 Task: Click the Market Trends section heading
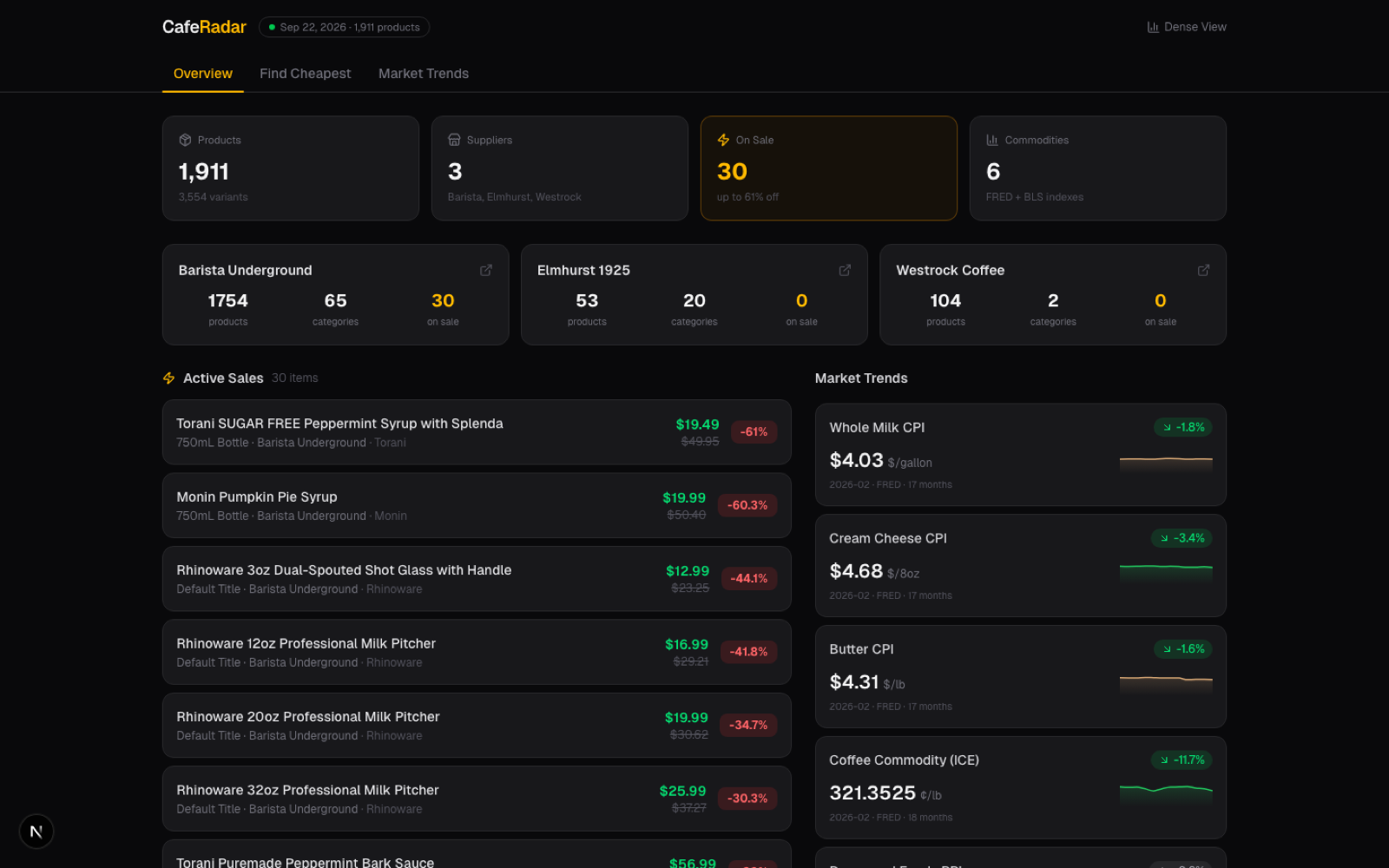pos(861,378)
